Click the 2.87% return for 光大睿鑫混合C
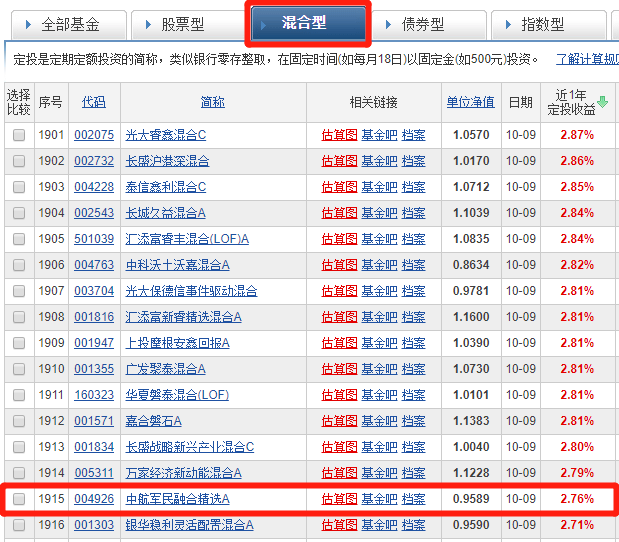This screenshot has width=619, height=542. tap(577, 135)
